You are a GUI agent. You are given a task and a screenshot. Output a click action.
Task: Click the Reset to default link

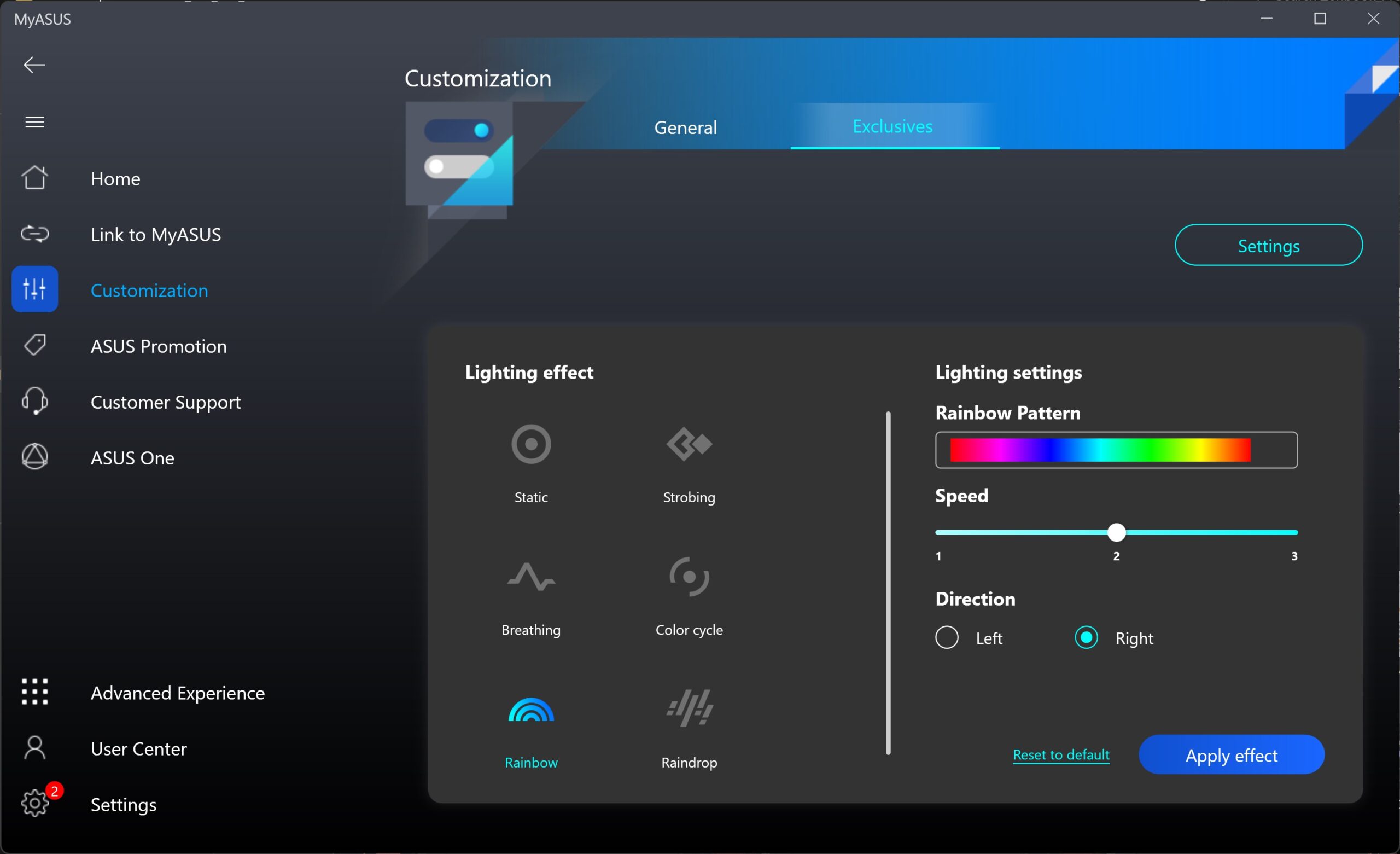click(1060, 754)
